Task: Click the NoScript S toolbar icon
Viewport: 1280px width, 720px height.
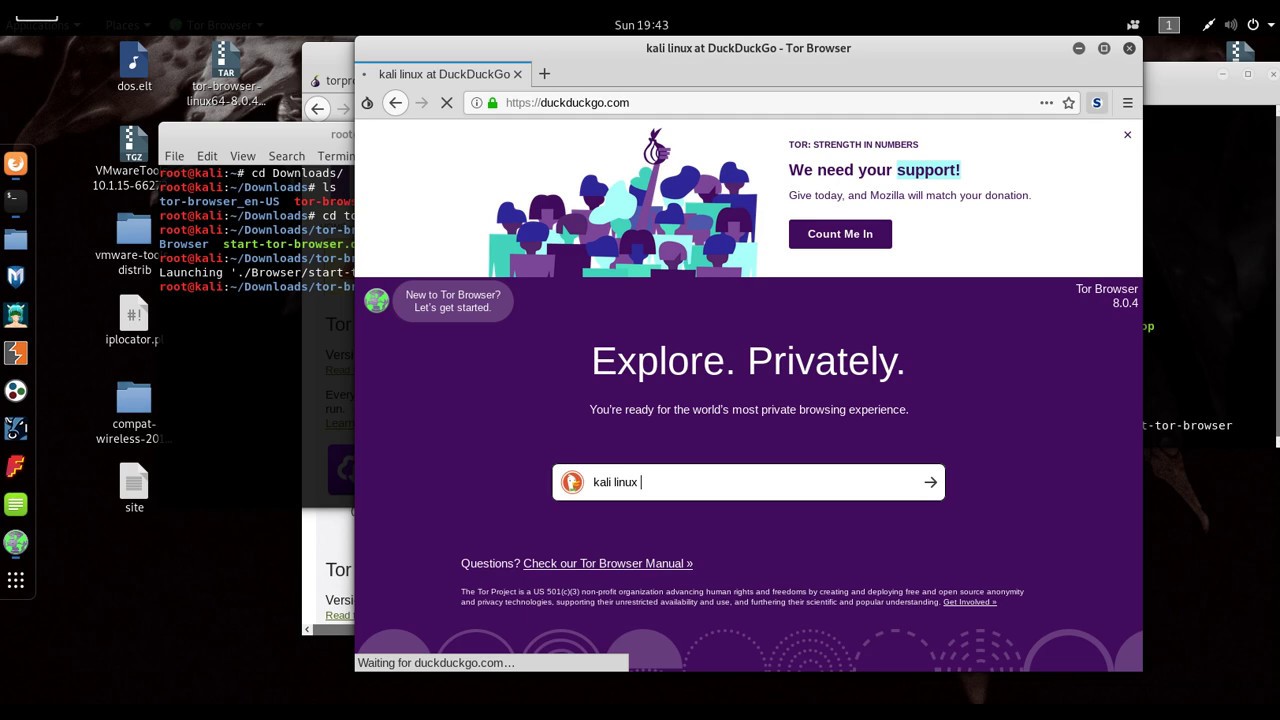Action: pos(1097,103)
